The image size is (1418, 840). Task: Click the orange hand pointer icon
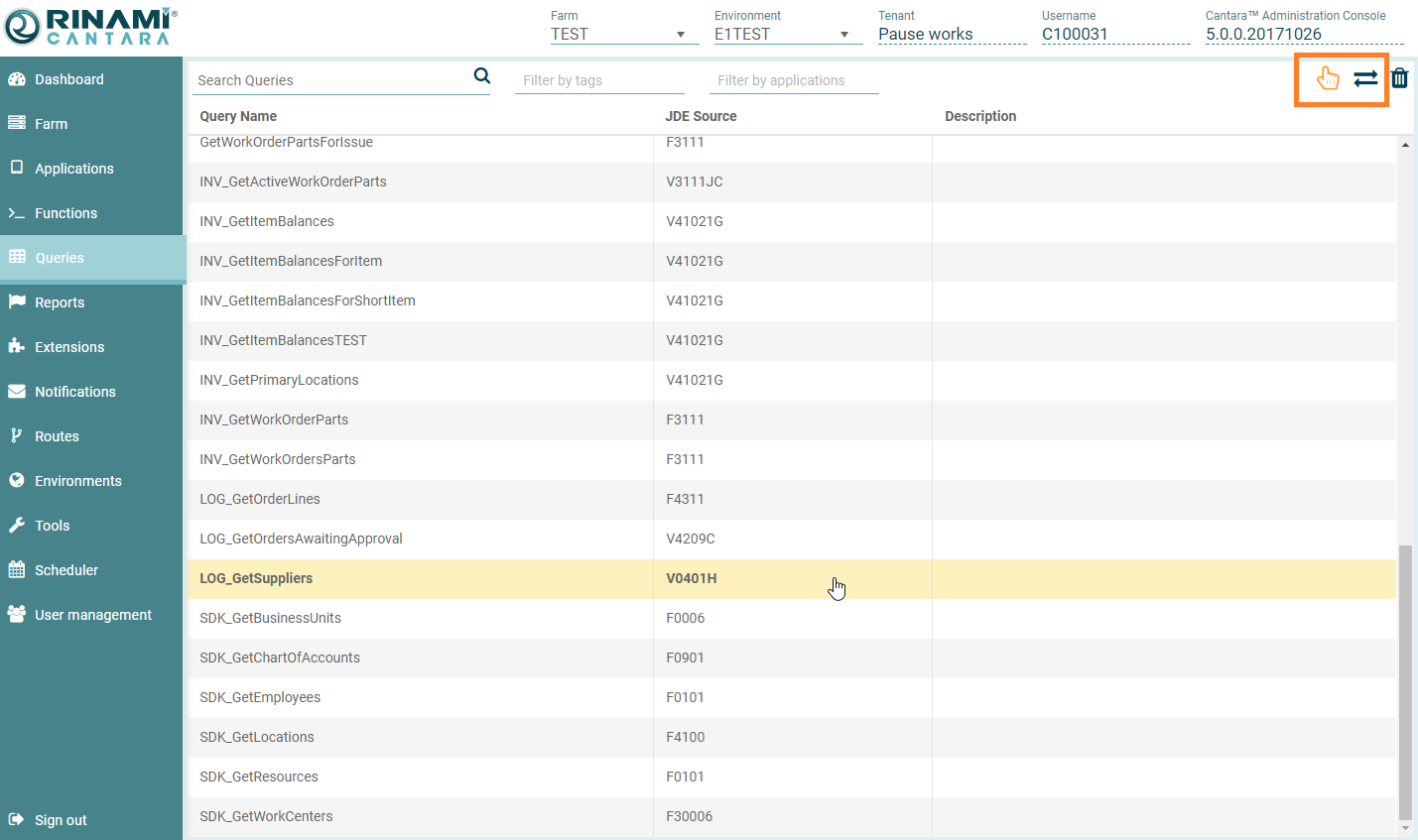tap(1327, 78)
